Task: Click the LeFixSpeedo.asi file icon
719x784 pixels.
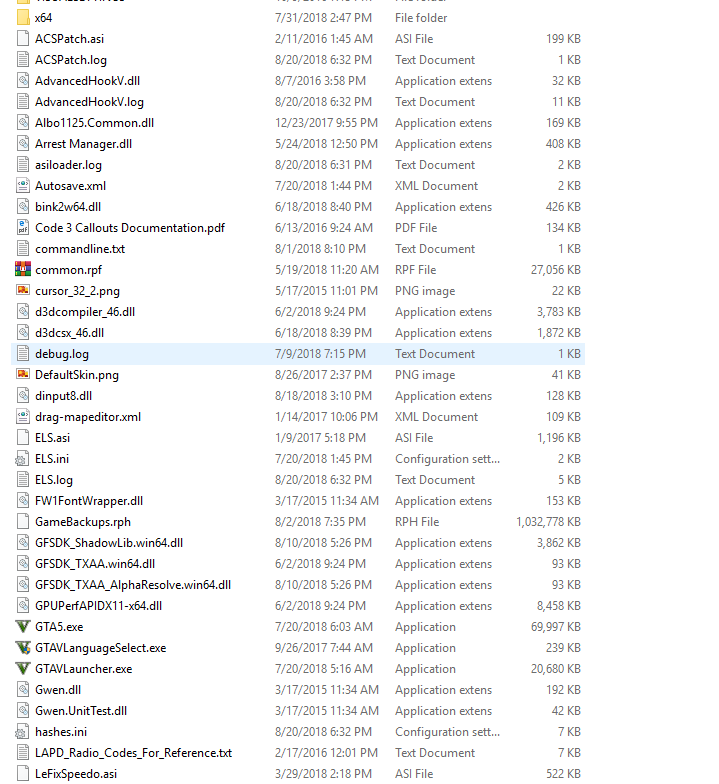Action: click(x=23, y=774)
